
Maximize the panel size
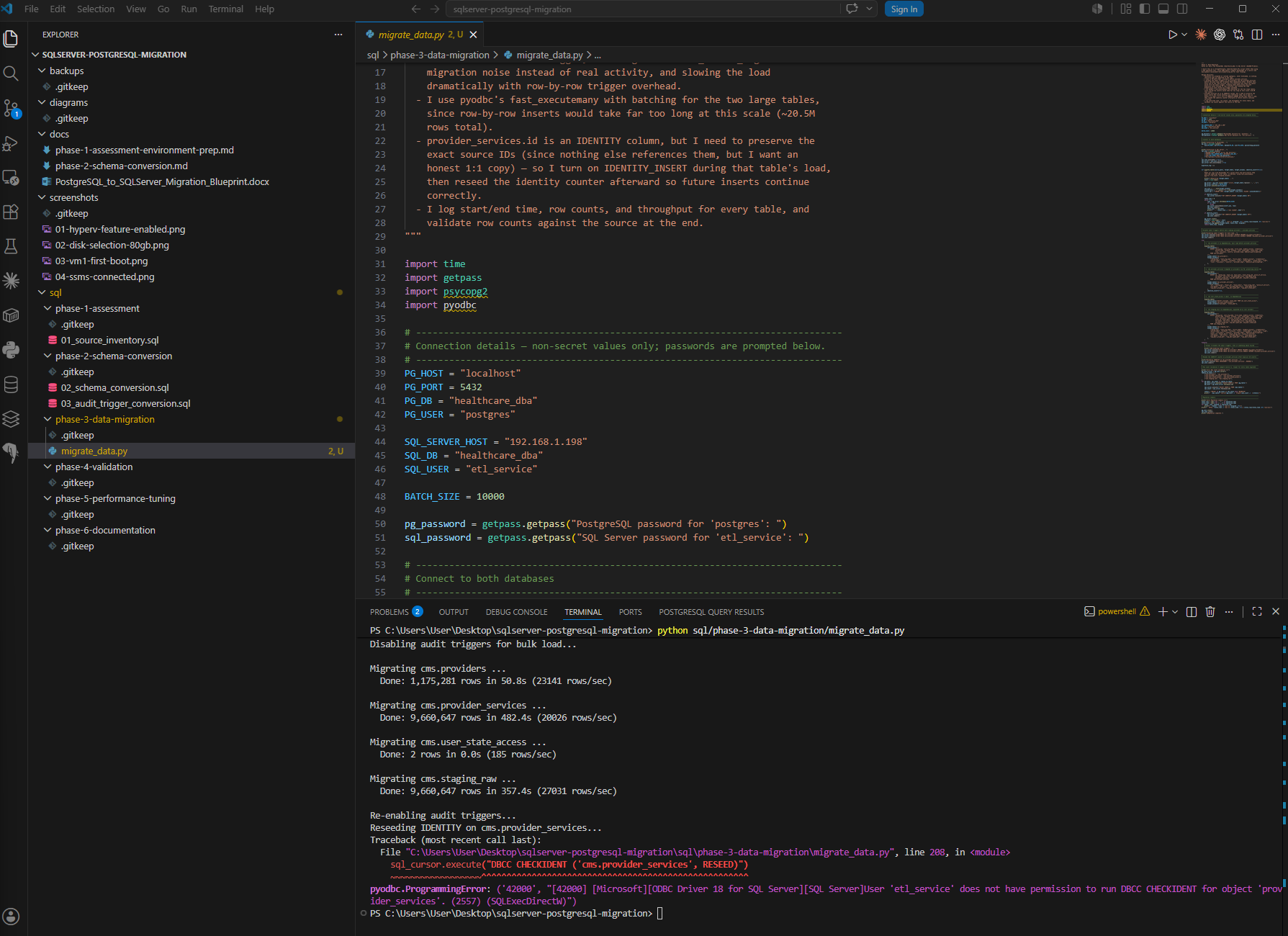point(1257,611)
